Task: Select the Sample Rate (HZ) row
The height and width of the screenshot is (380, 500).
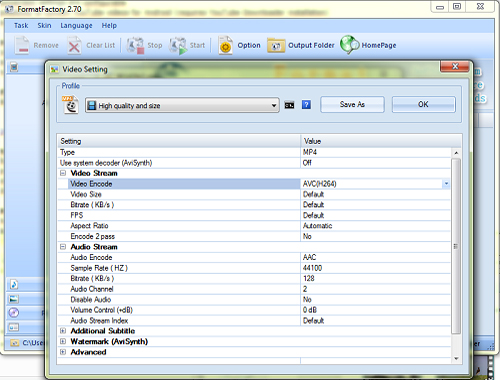Action: click(x=254, y=268)
